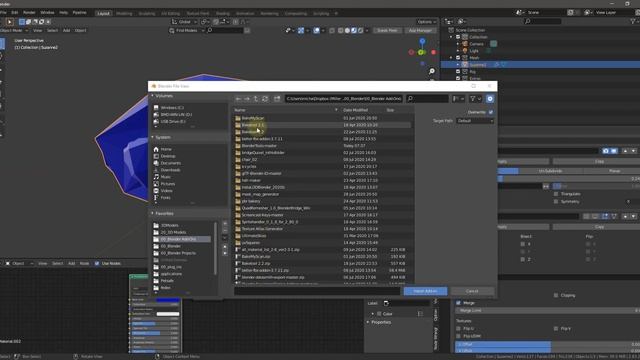Click the Install Add-on button
This screenshot has height=360, width=640.
click(x=425, y=291)
